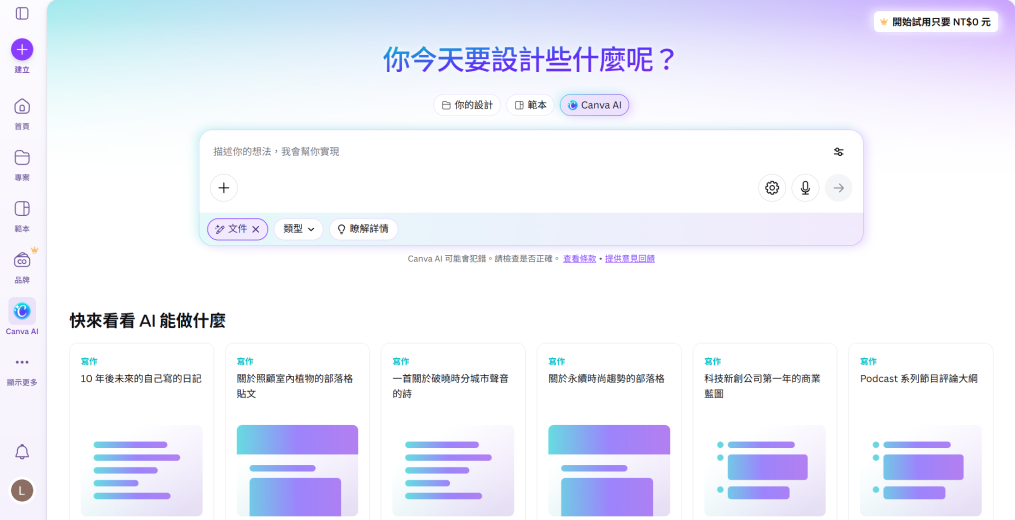Open 範本 templates icon in sidebar

click(x=22, y=209)
